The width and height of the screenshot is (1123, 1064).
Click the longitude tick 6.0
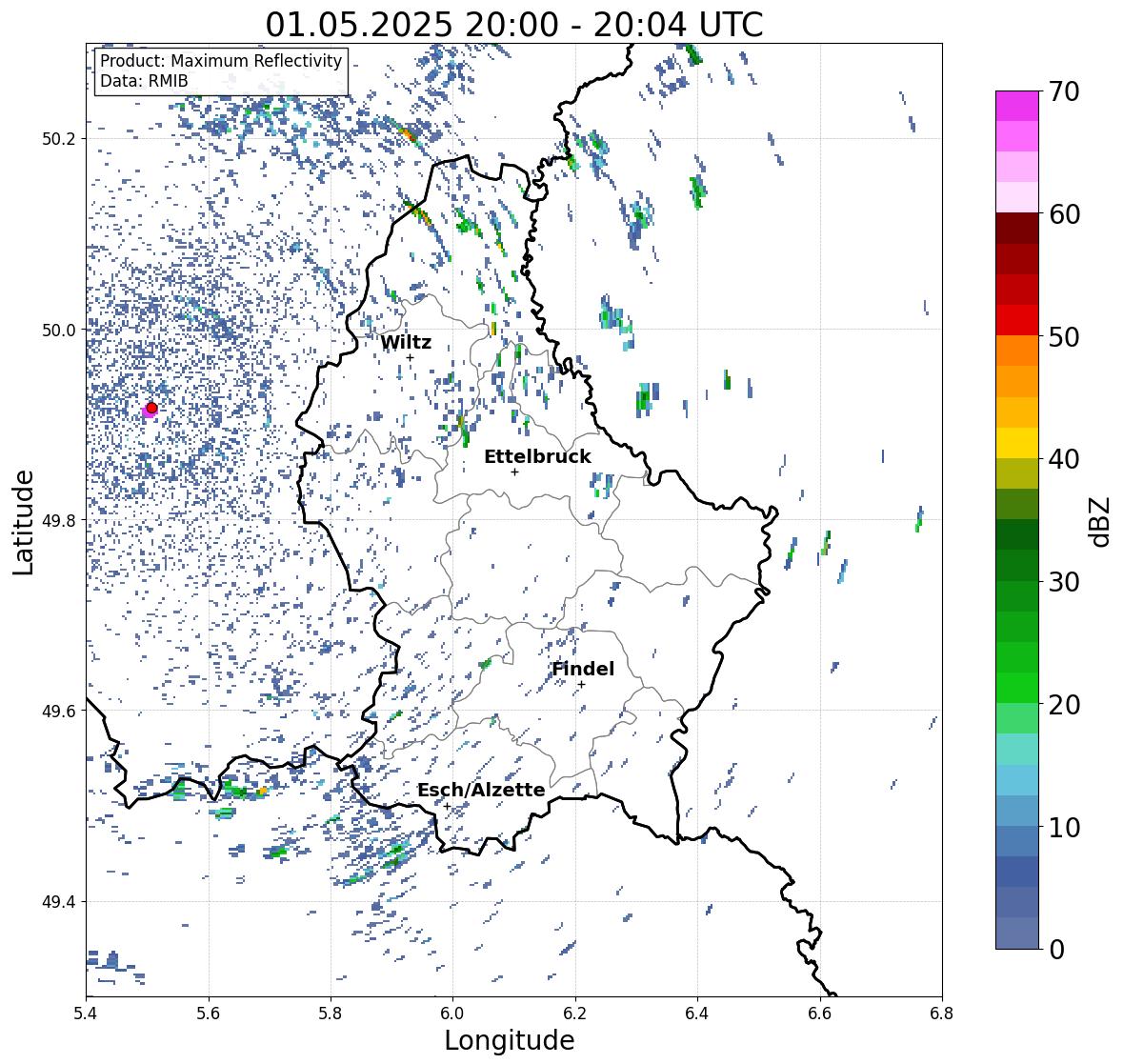pos(452,1013)
